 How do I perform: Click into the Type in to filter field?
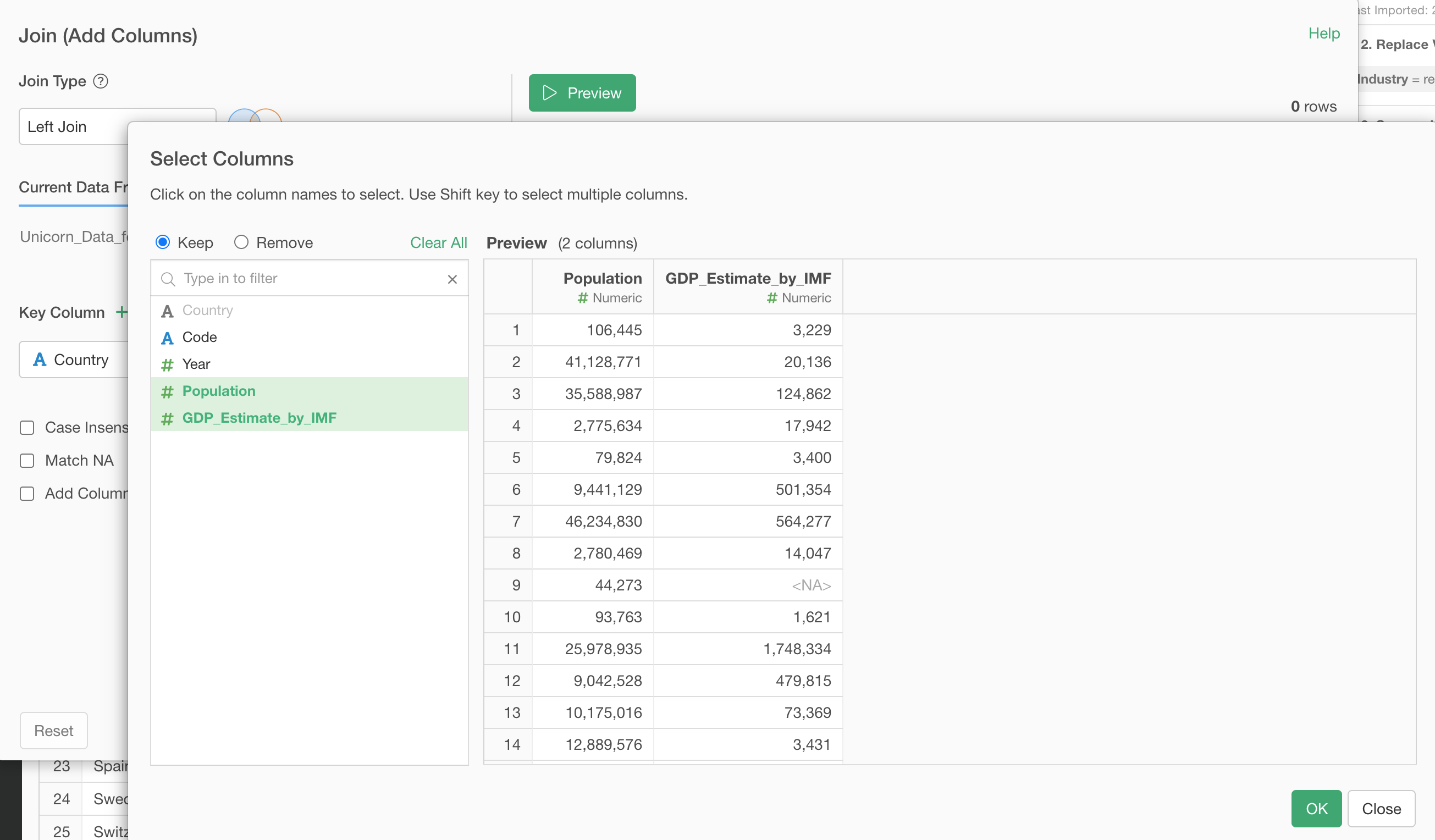coord(307,279)
